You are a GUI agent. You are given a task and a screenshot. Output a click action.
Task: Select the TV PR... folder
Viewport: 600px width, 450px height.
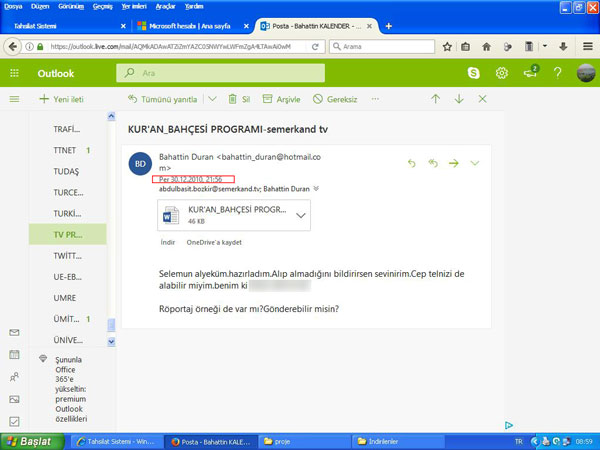(x=68, y=235)
